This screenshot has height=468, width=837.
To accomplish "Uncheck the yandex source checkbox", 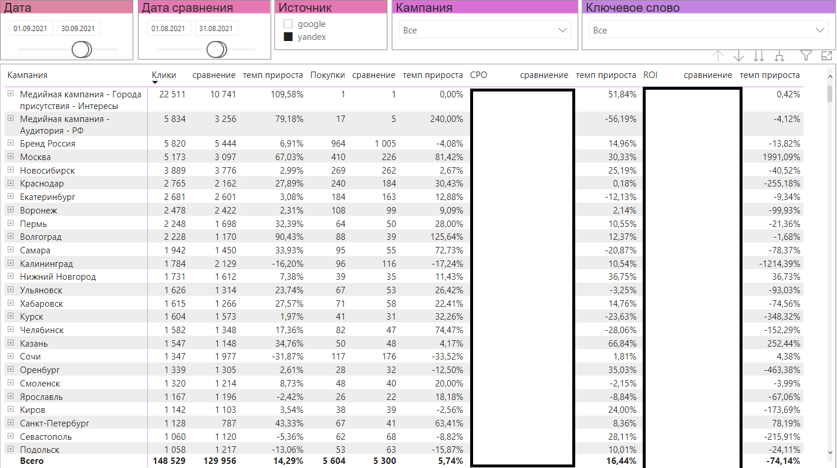I will (288, 37).
